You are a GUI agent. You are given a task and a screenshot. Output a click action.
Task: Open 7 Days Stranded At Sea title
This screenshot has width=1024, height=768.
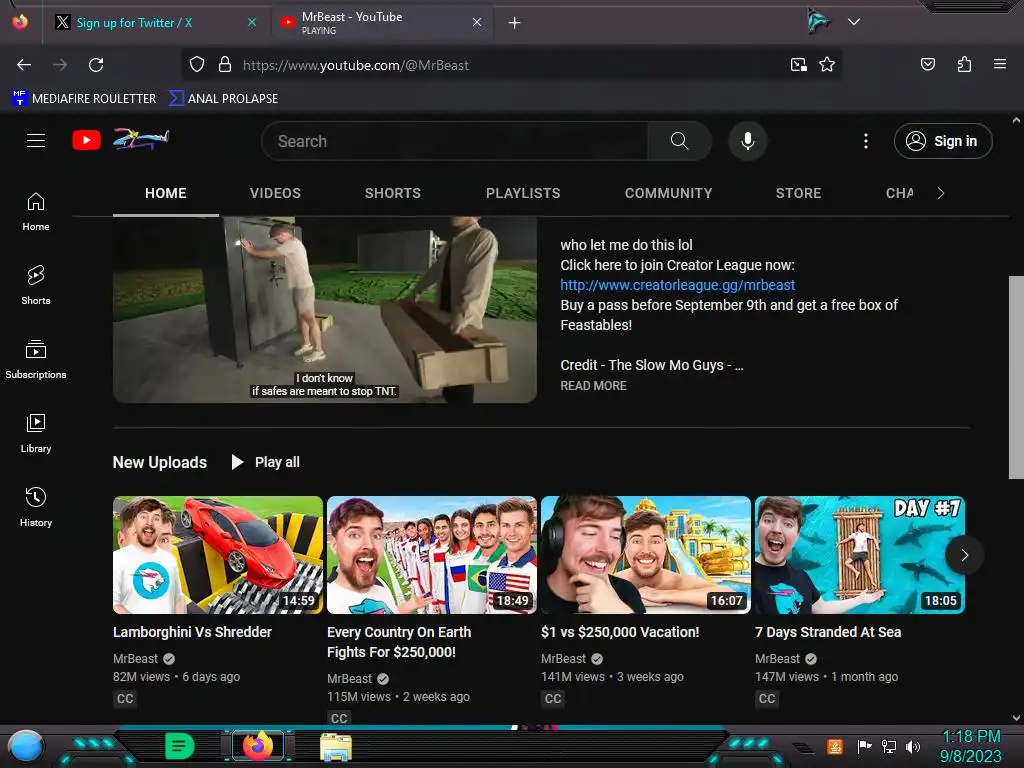827,632
